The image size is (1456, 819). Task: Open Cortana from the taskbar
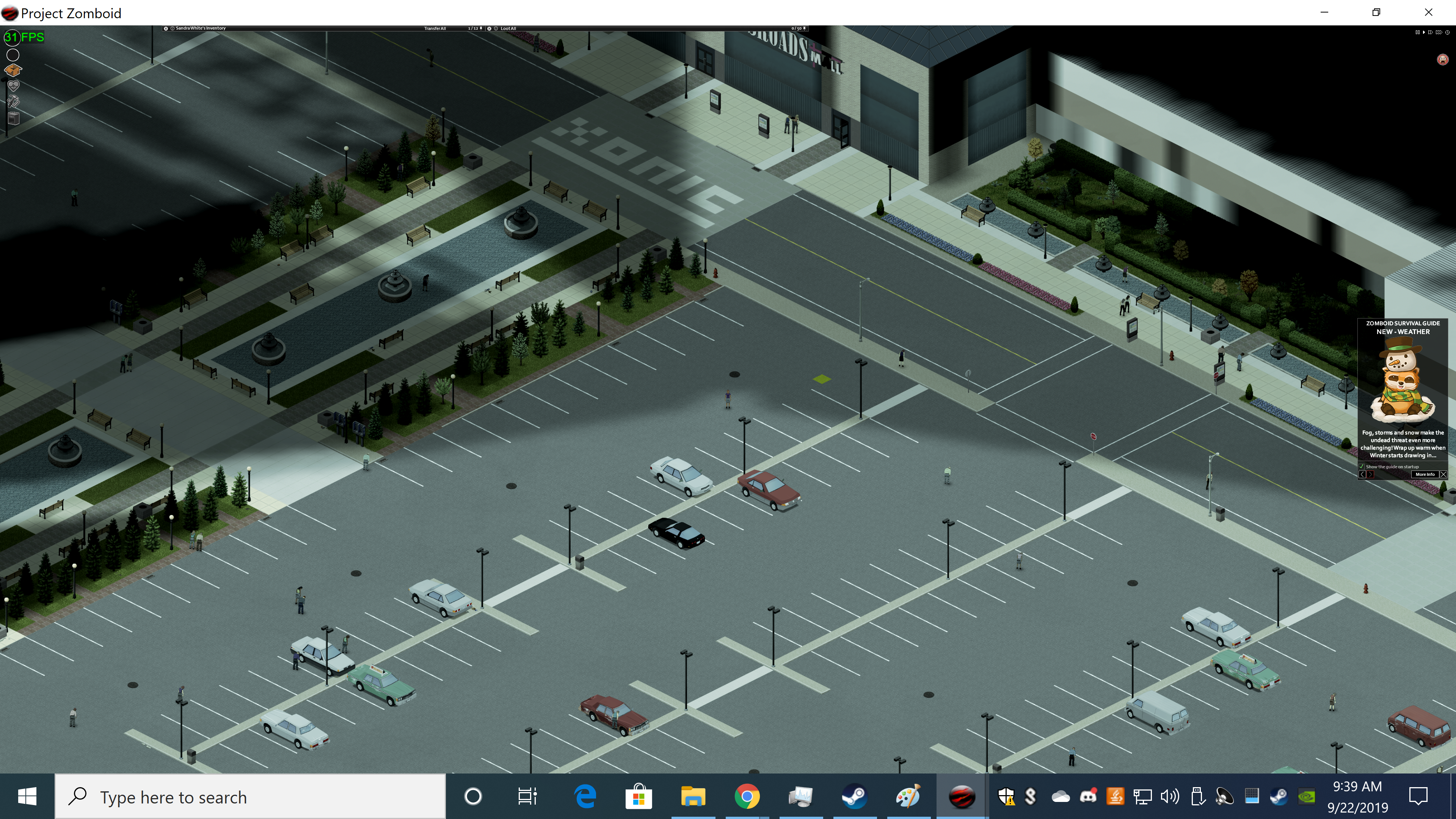click(x=473, y=797)
